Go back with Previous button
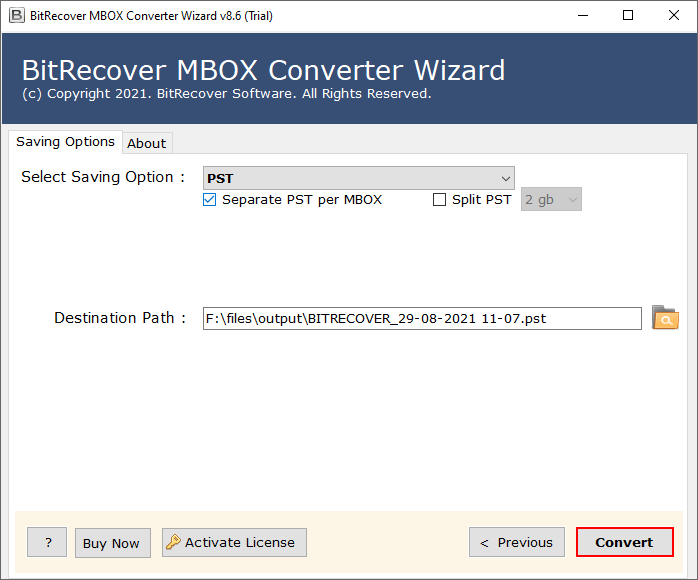Screen dimensions: 698x580 click(x=516, y=542)
